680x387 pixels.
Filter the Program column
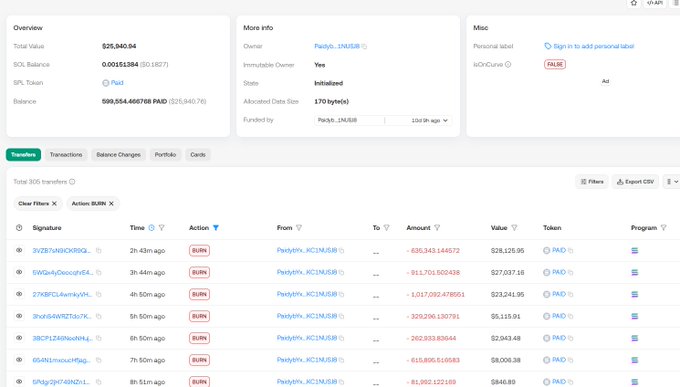(663, 228)
